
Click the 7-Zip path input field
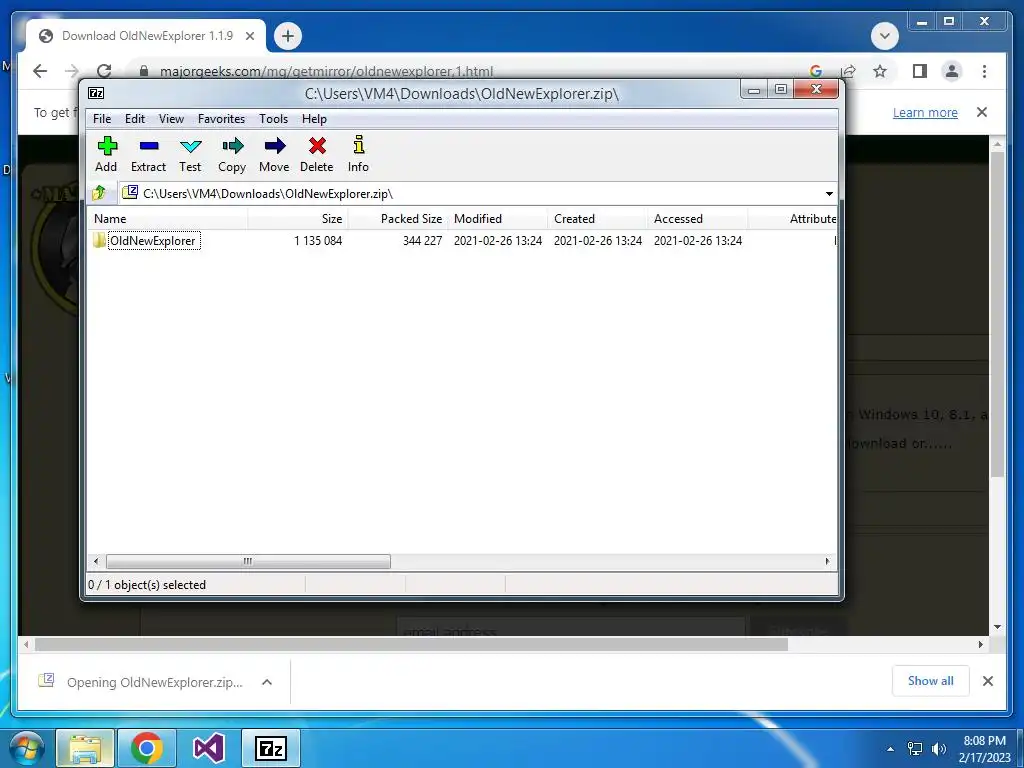coord(470,193)
